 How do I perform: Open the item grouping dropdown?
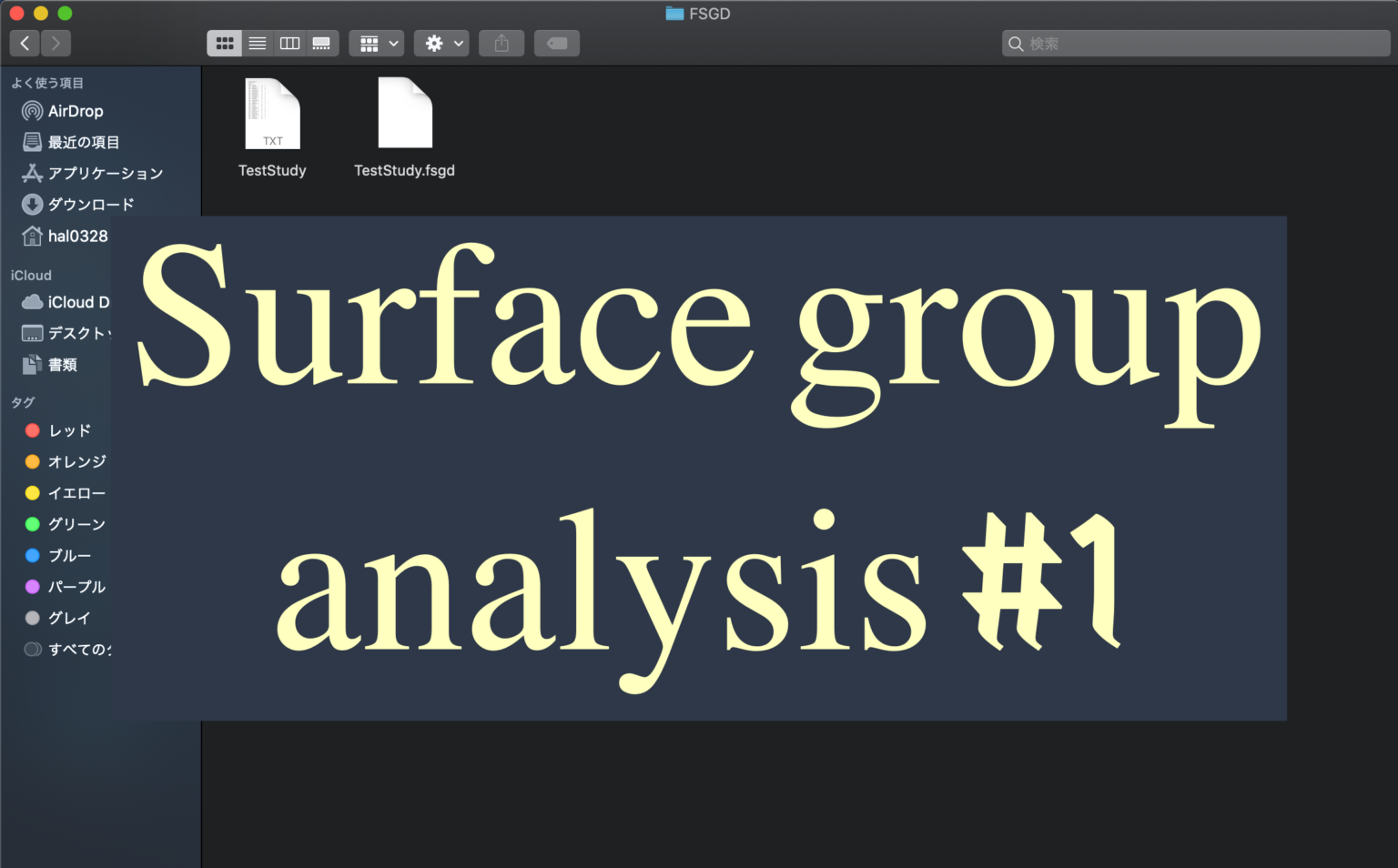click(x=376, y=43)
